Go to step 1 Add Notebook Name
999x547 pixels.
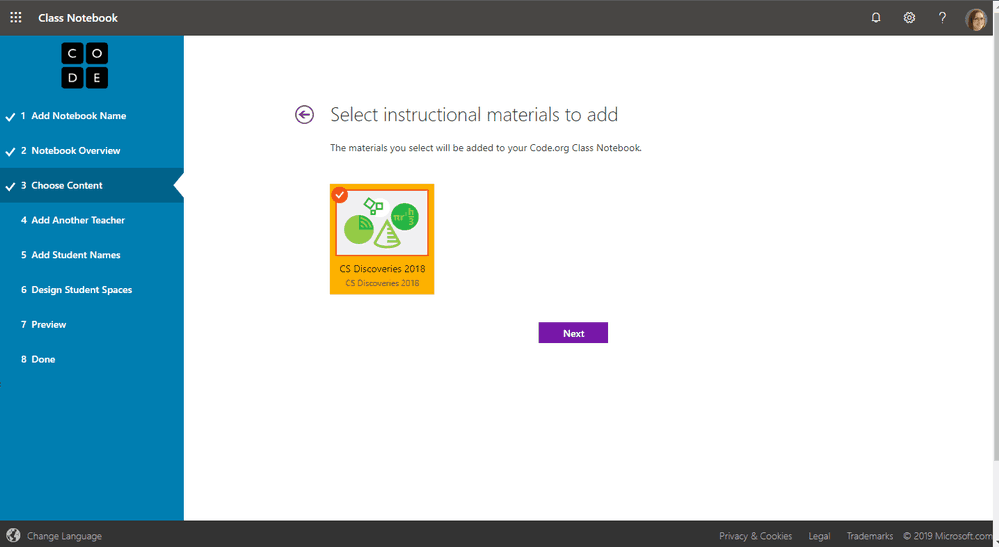click(x=78, y=116)
